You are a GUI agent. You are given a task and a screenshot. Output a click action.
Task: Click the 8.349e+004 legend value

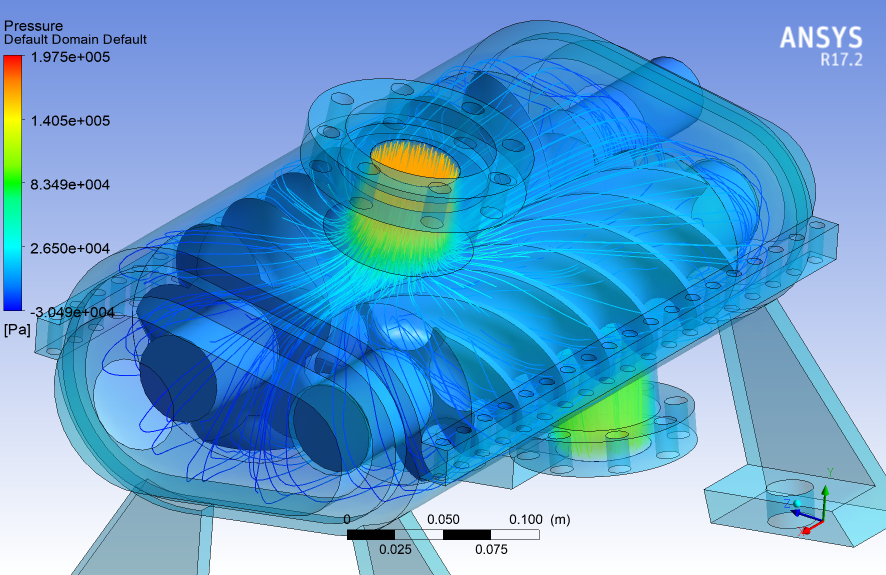70,185
